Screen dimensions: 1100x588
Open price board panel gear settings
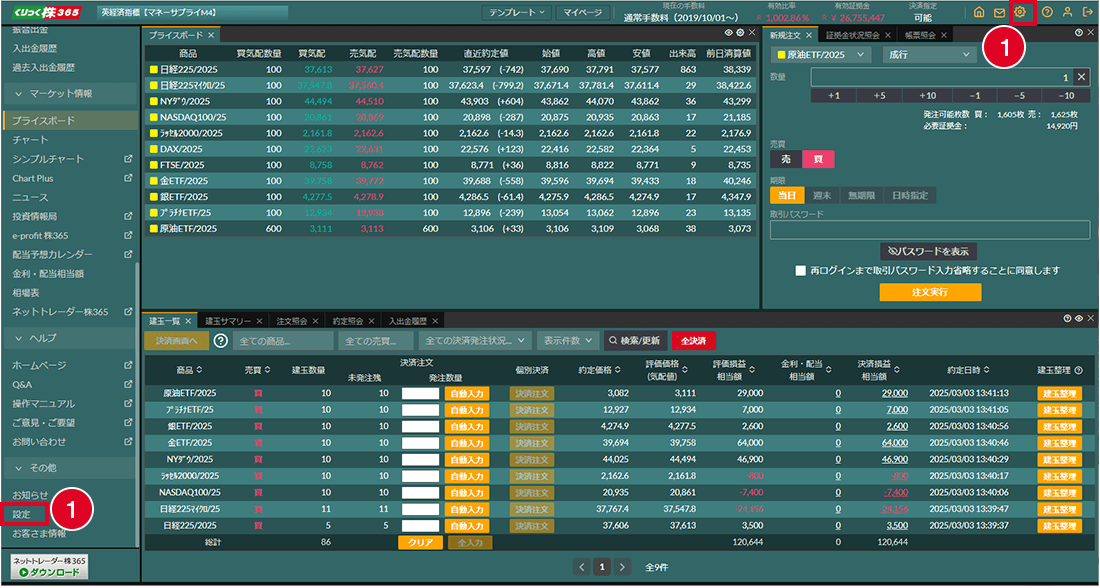pyautogui.click(x=740, y=32)
